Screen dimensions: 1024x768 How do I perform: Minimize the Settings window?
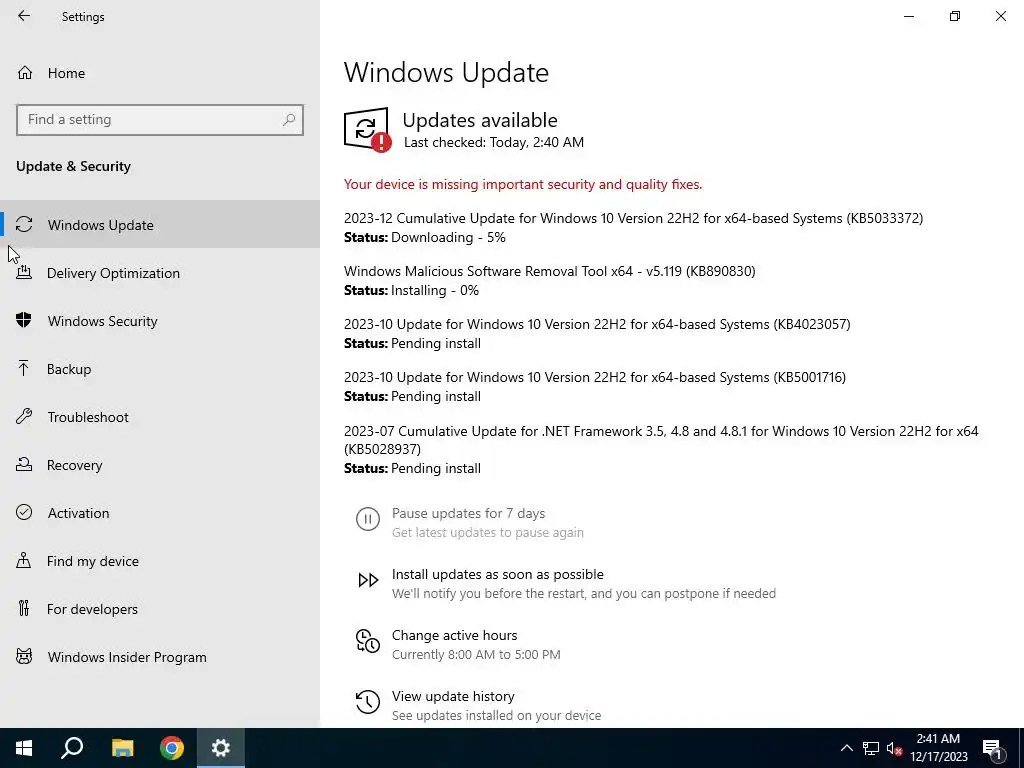pos(909,16)
